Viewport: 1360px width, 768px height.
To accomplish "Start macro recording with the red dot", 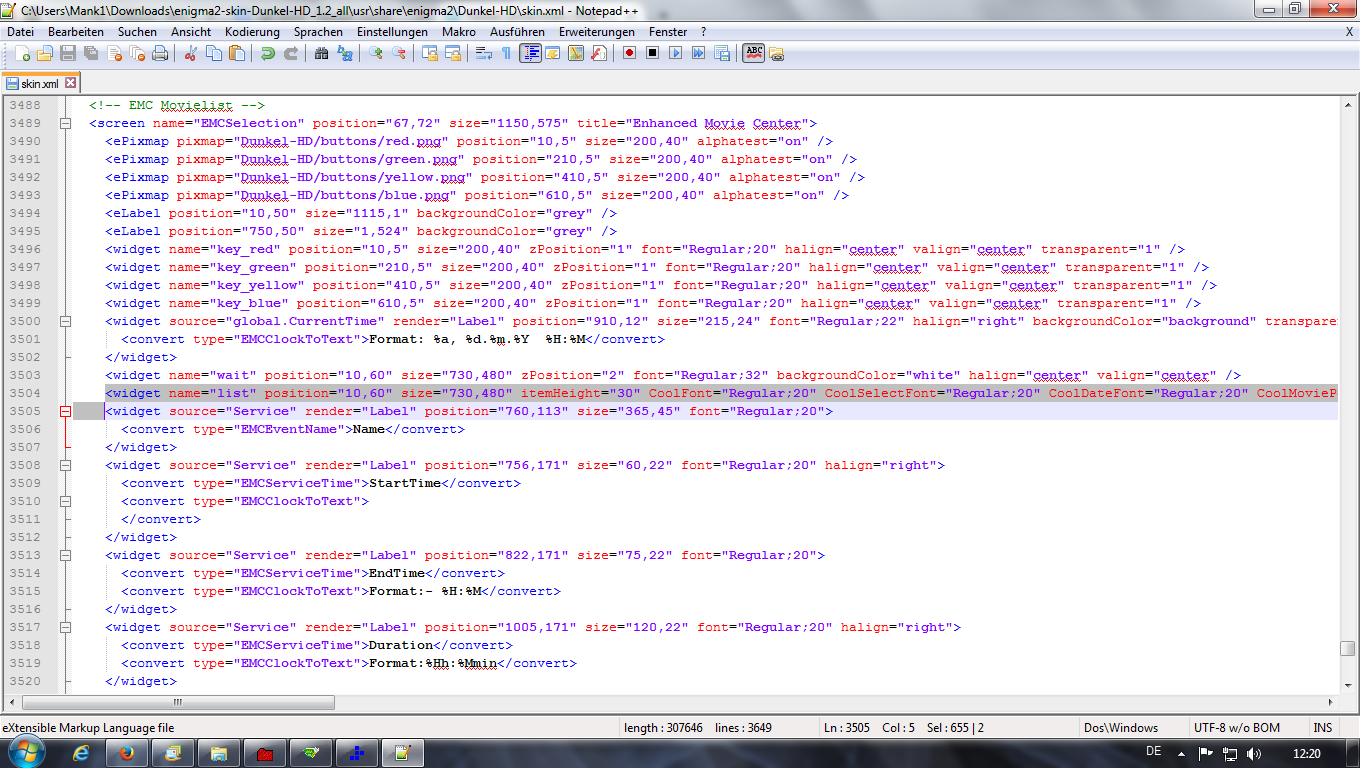I will coord(629,53).
